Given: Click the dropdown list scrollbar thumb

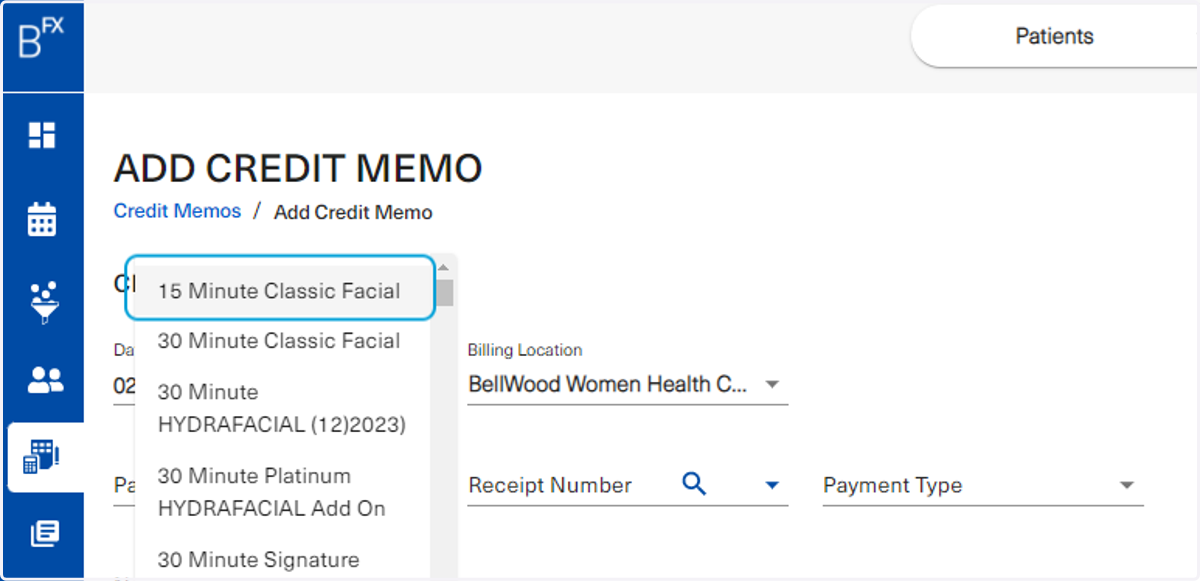Looking at the screenshot, I should [443, 292].
